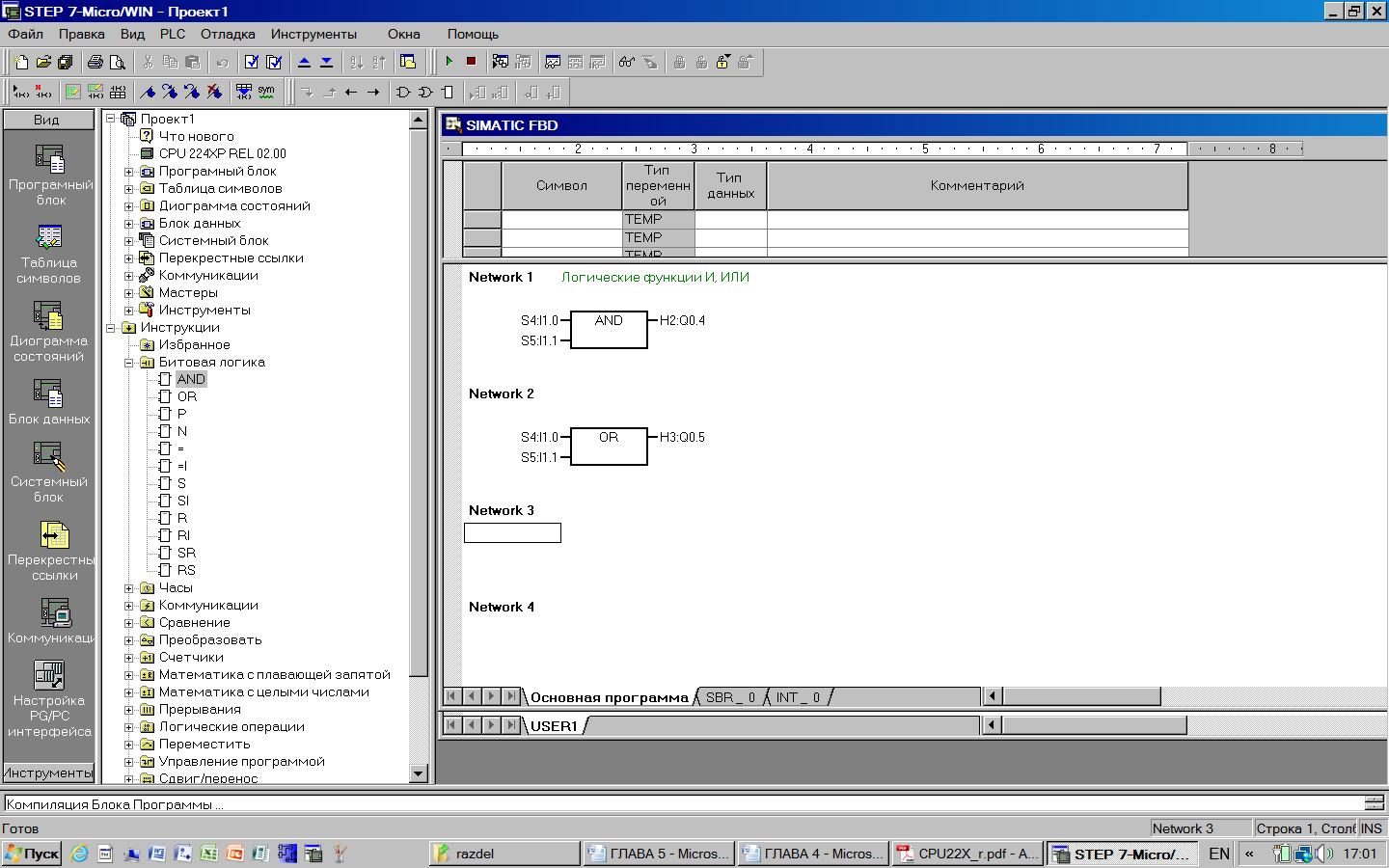The height and width of the screenshot is (868, 1389).
Task: Click the instruction tree vertical scrollbar thumb
Action: coord(419,402)
